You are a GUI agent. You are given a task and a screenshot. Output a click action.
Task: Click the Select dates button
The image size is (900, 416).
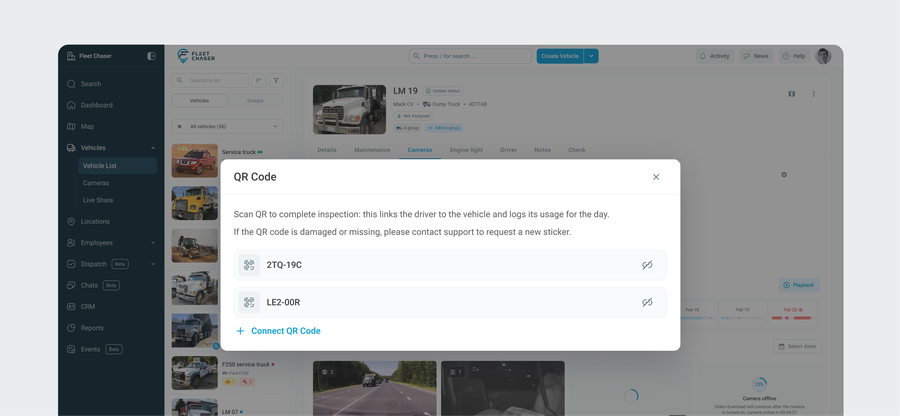point(798,346)
